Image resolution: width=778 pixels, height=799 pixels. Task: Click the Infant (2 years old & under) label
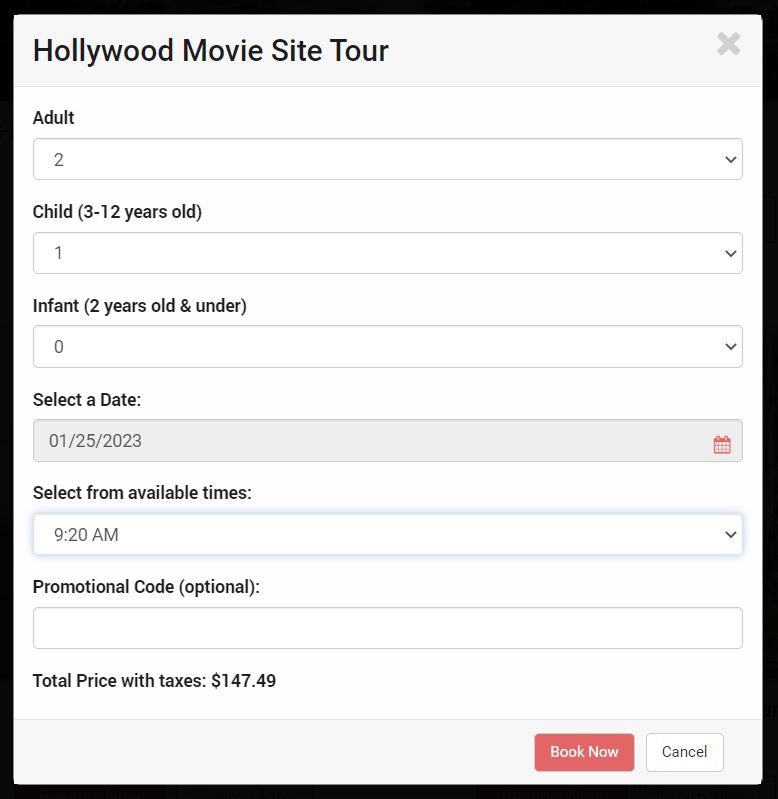(140, 306)
